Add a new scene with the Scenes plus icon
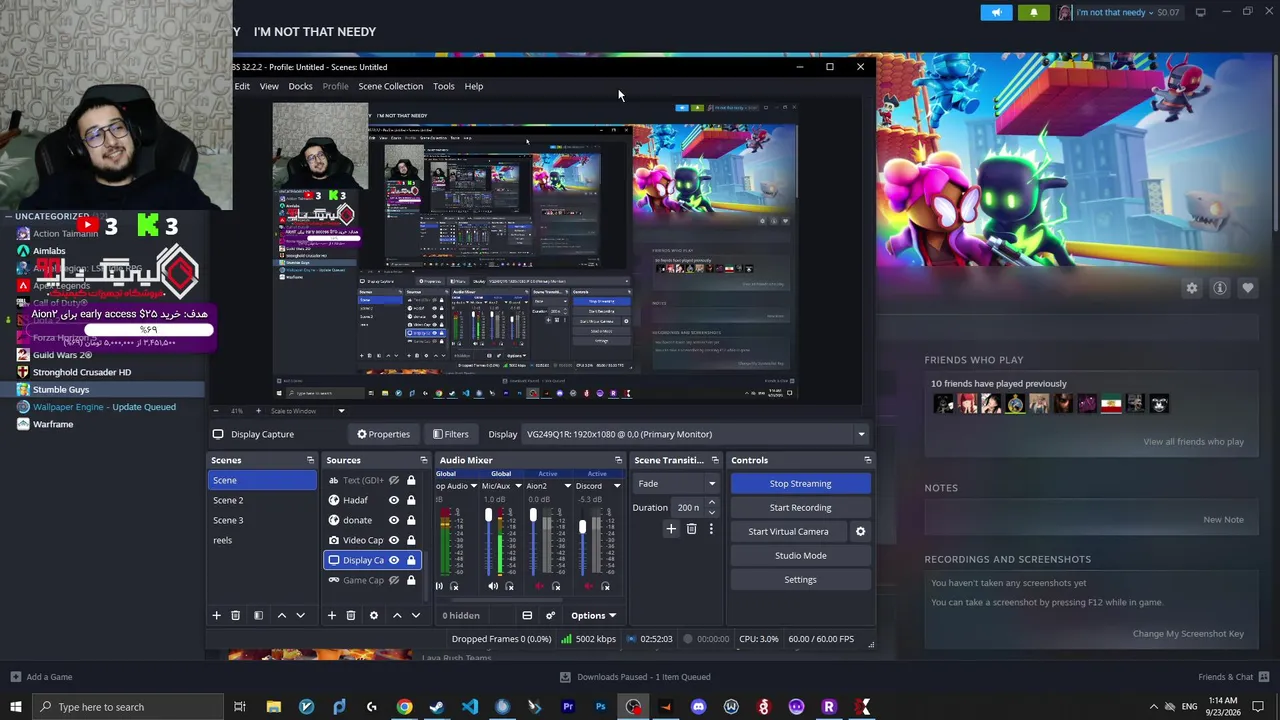This screenshot has height=720, width=1280. pos(216,615)
